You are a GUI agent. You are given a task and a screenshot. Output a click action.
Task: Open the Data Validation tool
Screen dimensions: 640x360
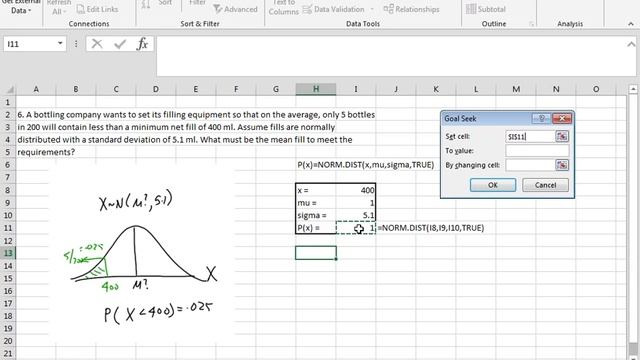coord(334,9)
